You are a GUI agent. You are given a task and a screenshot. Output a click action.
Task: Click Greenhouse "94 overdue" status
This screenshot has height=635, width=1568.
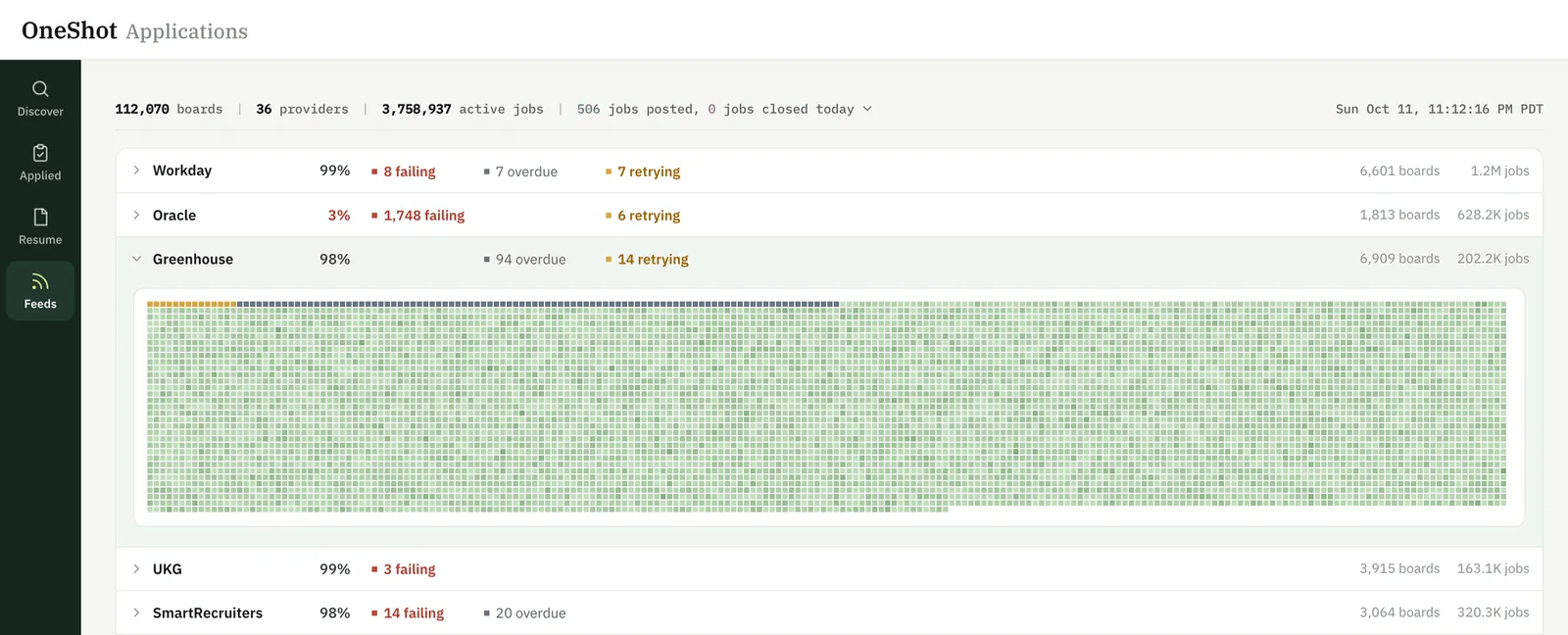(524, 260)
